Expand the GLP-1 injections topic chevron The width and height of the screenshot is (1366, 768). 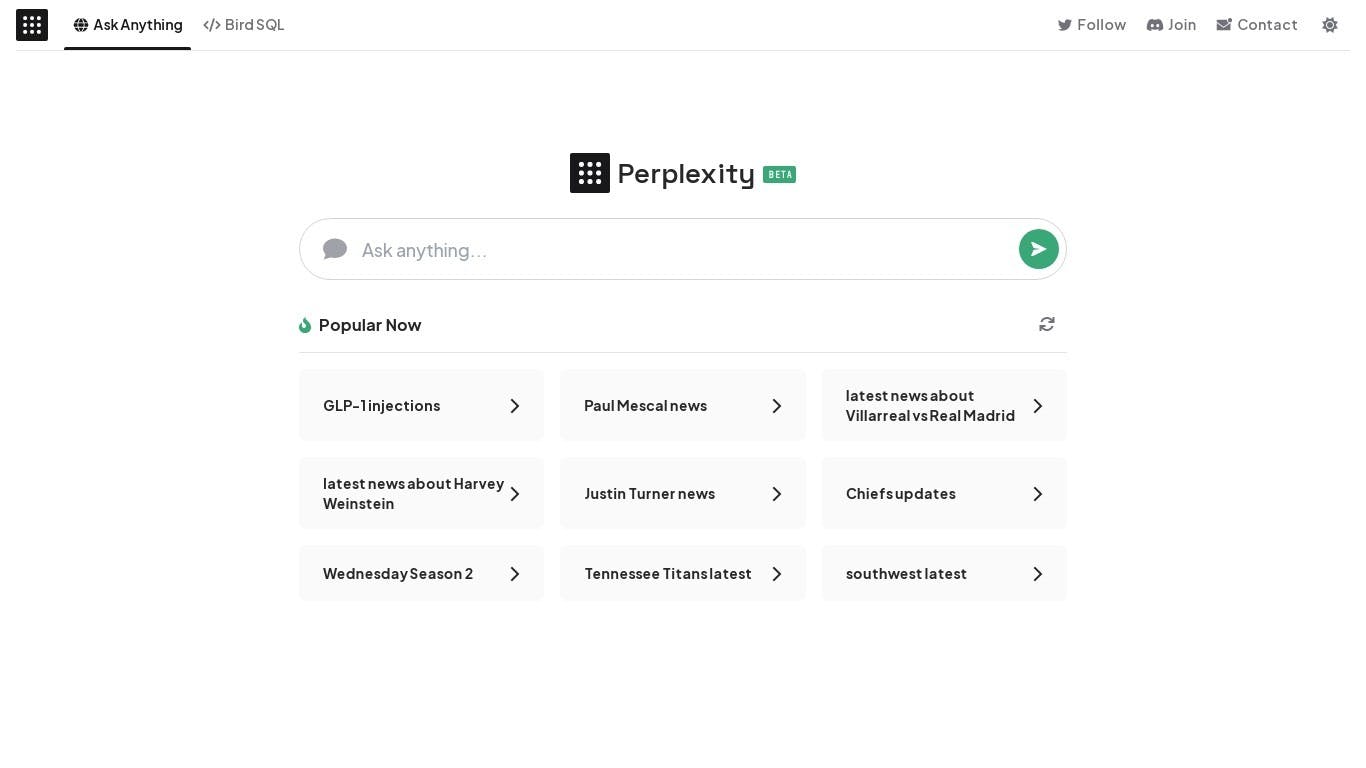[515, 406]
